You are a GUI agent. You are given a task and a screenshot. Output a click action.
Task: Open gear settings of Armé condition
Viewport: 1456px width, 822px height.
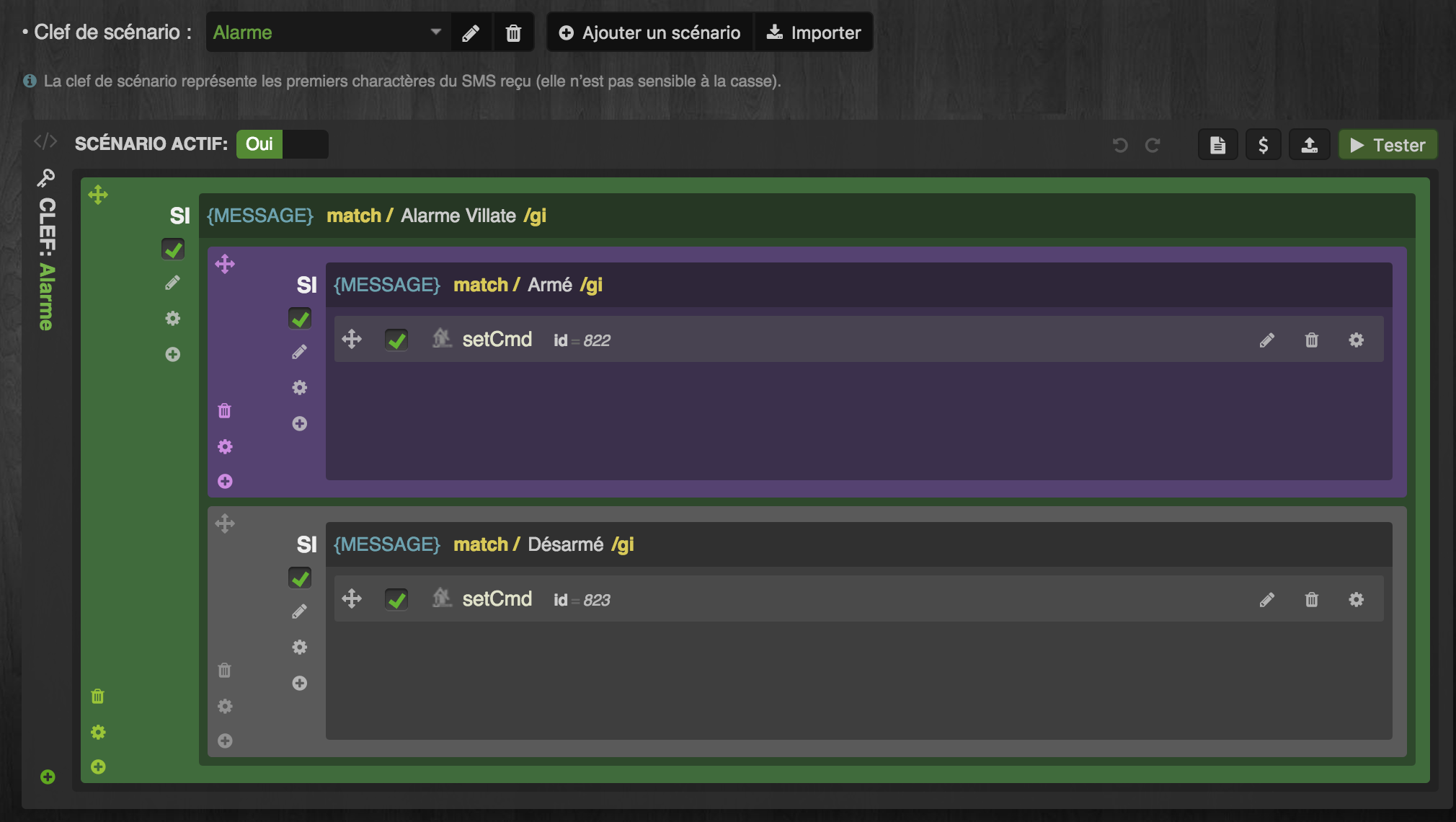click(x=300, y=387)
